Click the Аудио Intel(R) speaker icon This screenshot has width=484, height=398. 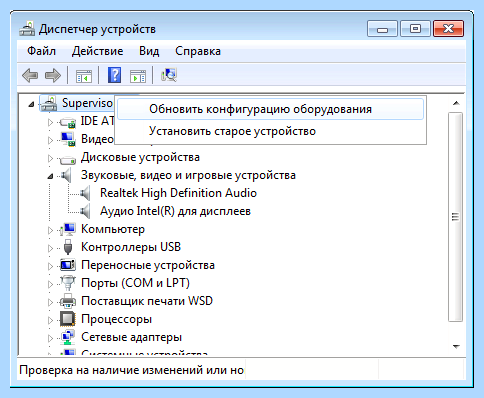coord(85,211)
